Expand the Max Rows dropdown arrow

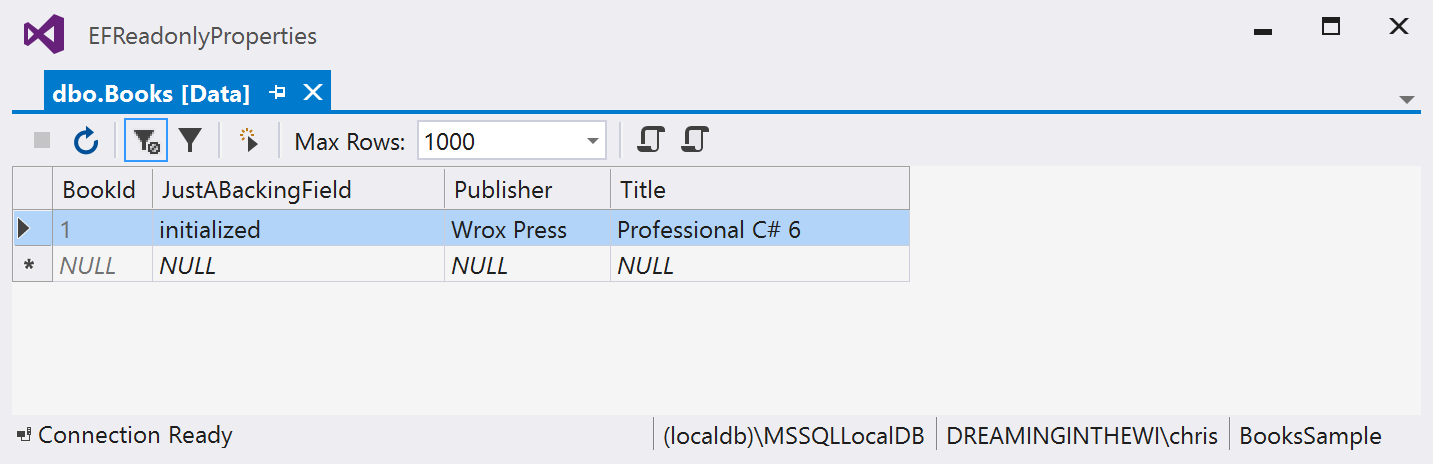coord(592,142)
